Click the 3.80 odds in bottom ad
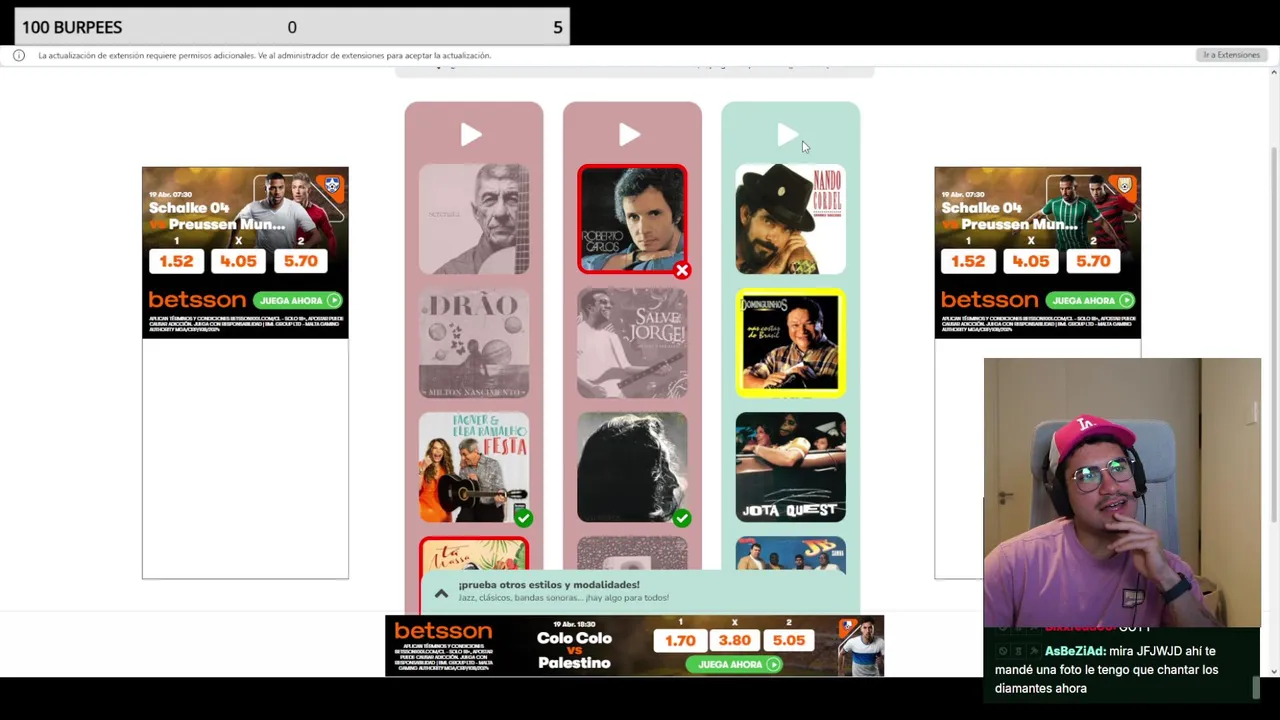Image resolution: width=1280 pixels, height=720 pixels. 734,640
